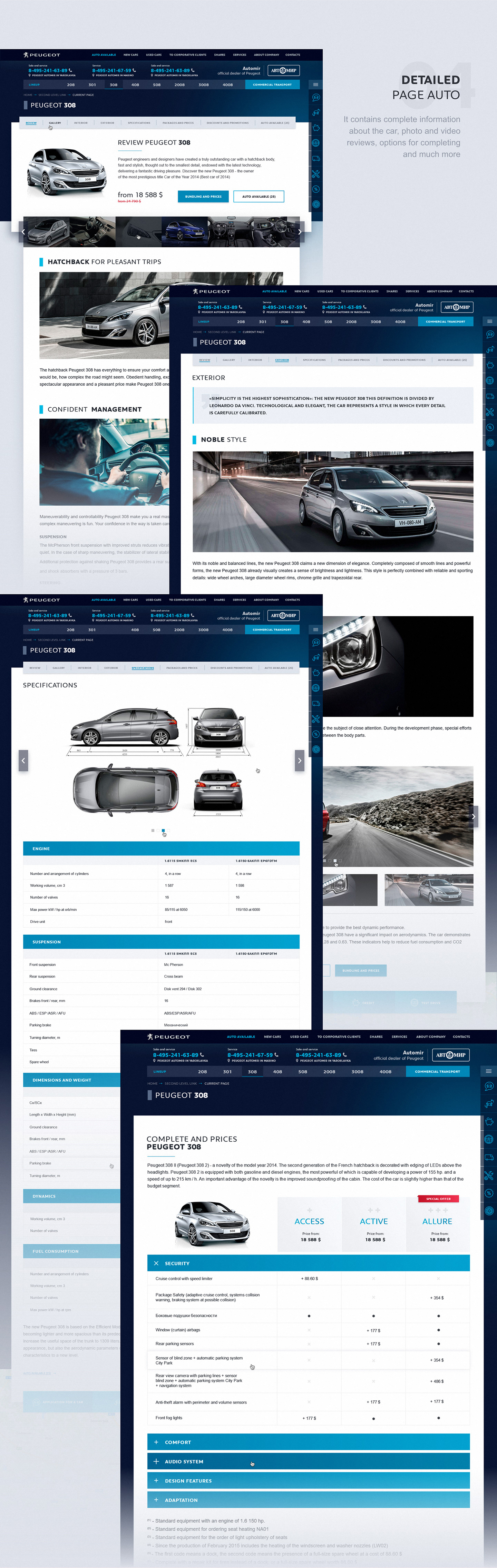
Task: Click truck icon in Specifications page sidebar
Action: tap(316, 704)
